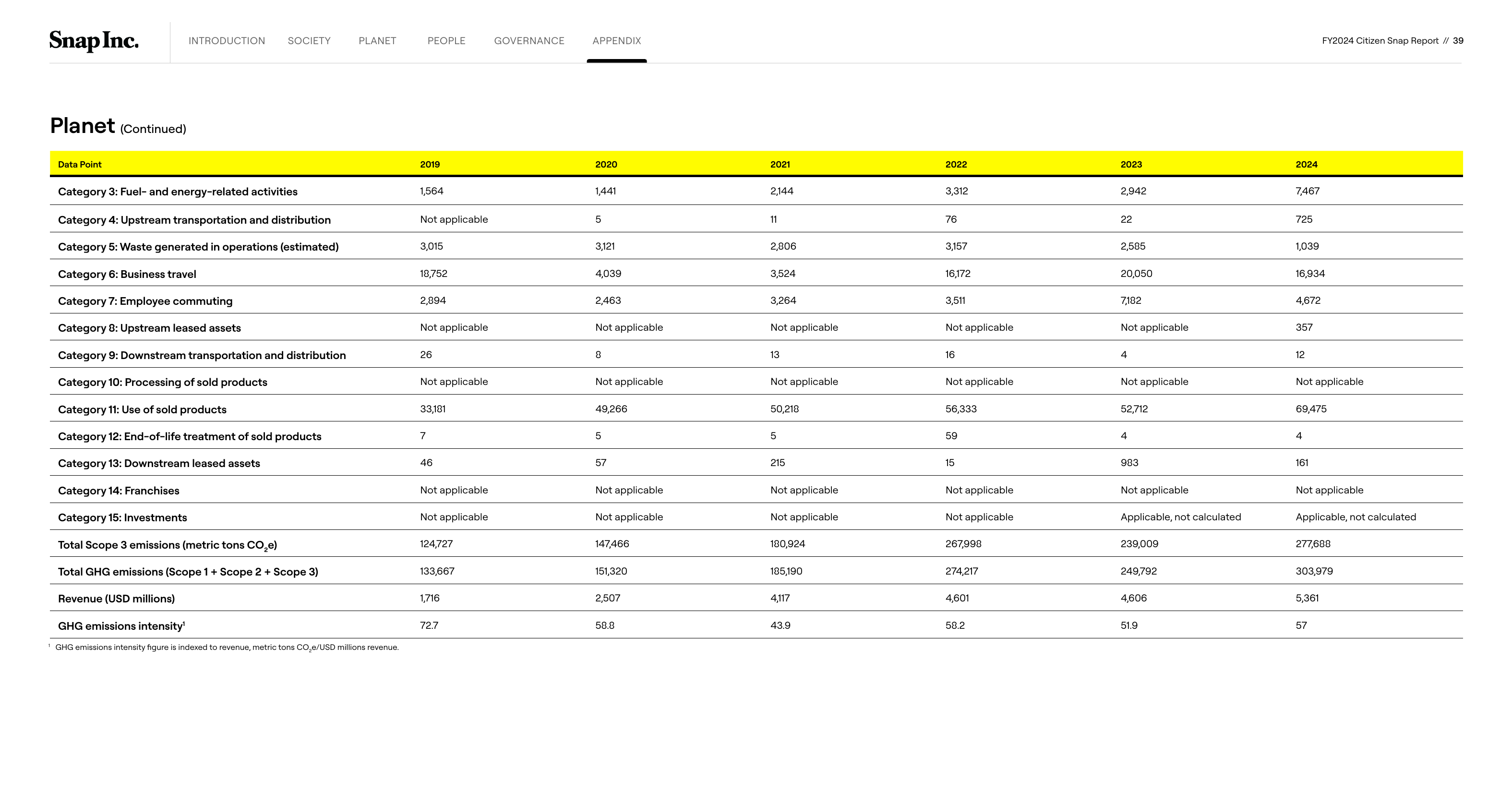
Task: Select 'Category 3: Fuel- and energy-related activities' row label
Action: pyautogui.click(x=178, y=192)
